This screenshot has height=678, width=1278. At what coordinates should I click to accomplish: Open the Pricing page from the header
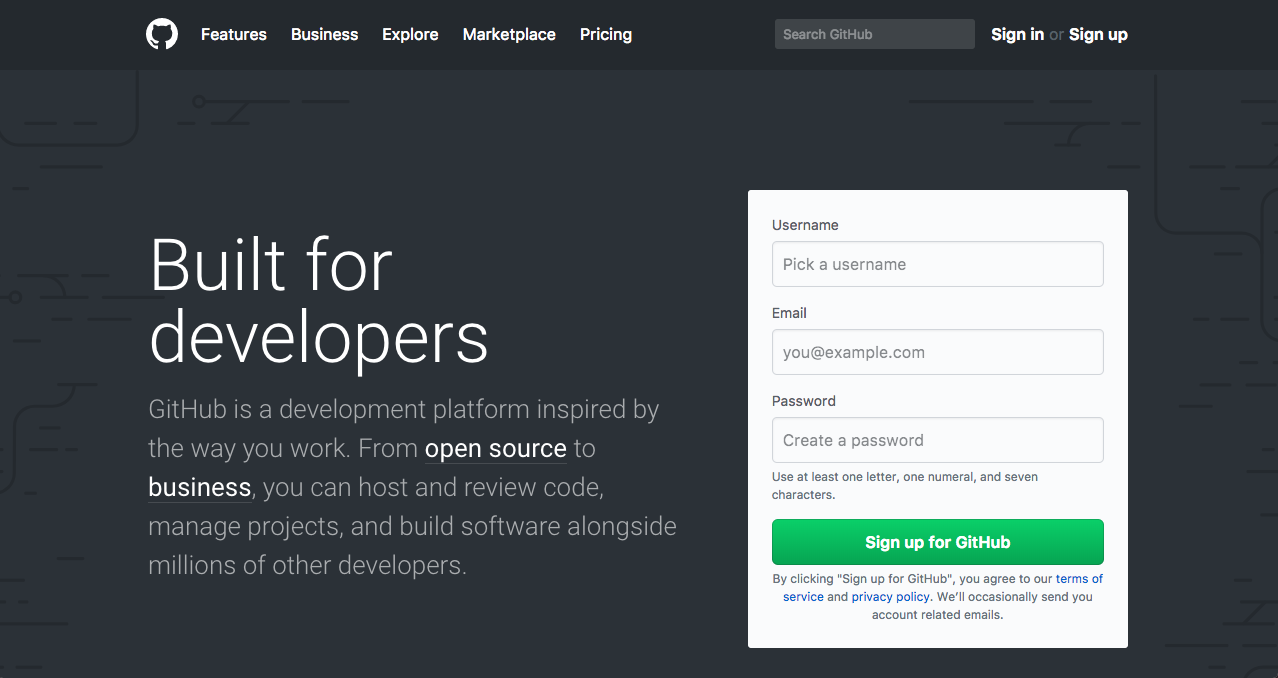click(605, 34)
